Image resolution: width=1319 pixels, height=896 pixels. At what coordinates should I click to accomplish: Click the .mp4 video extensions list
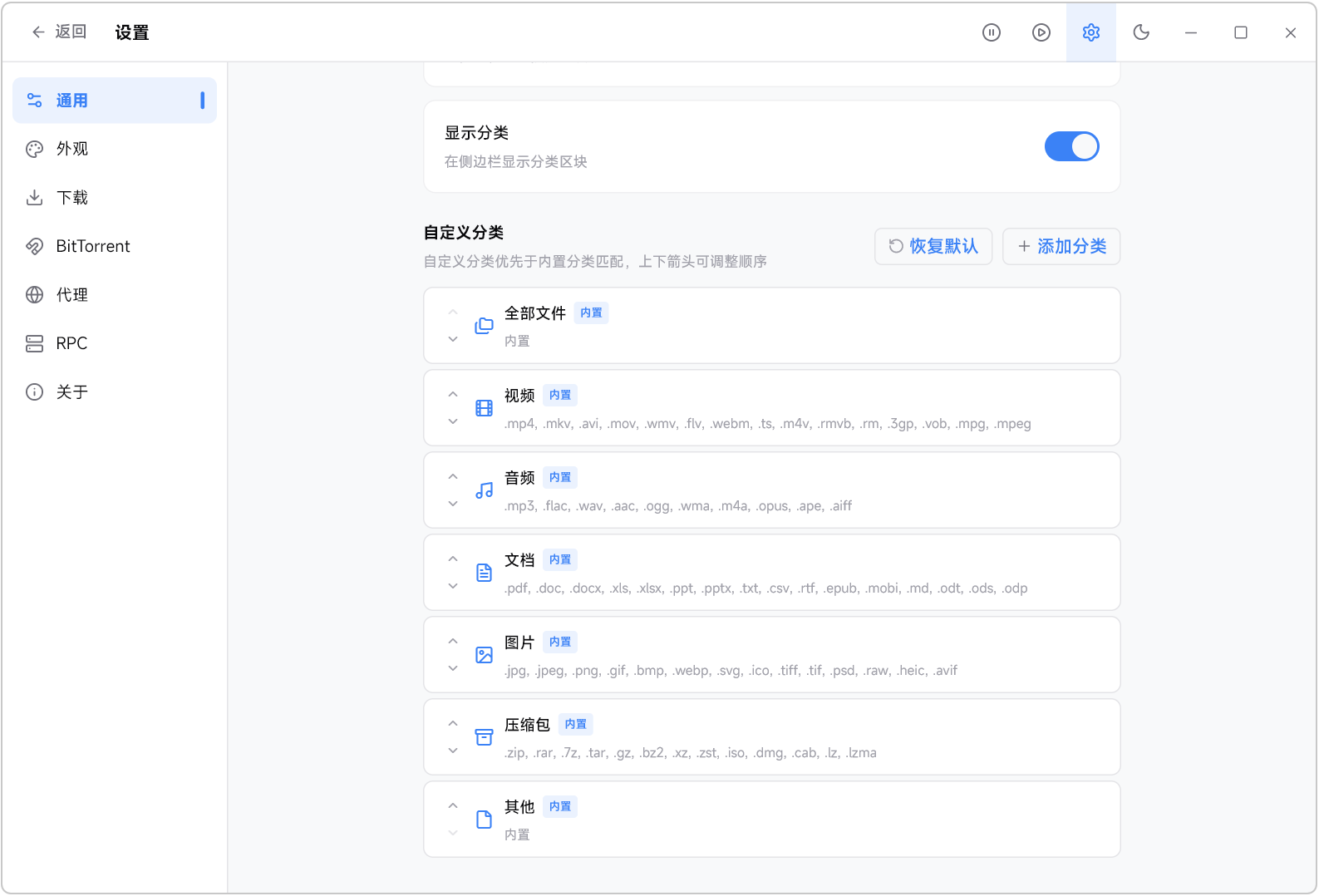click(x=767, y=424)
